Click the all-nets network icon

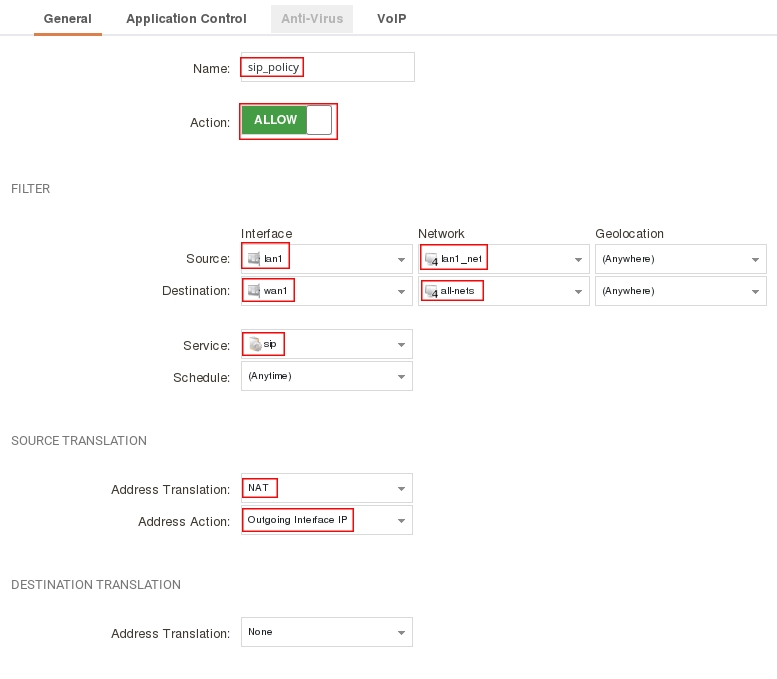click(x=431, y=291)
